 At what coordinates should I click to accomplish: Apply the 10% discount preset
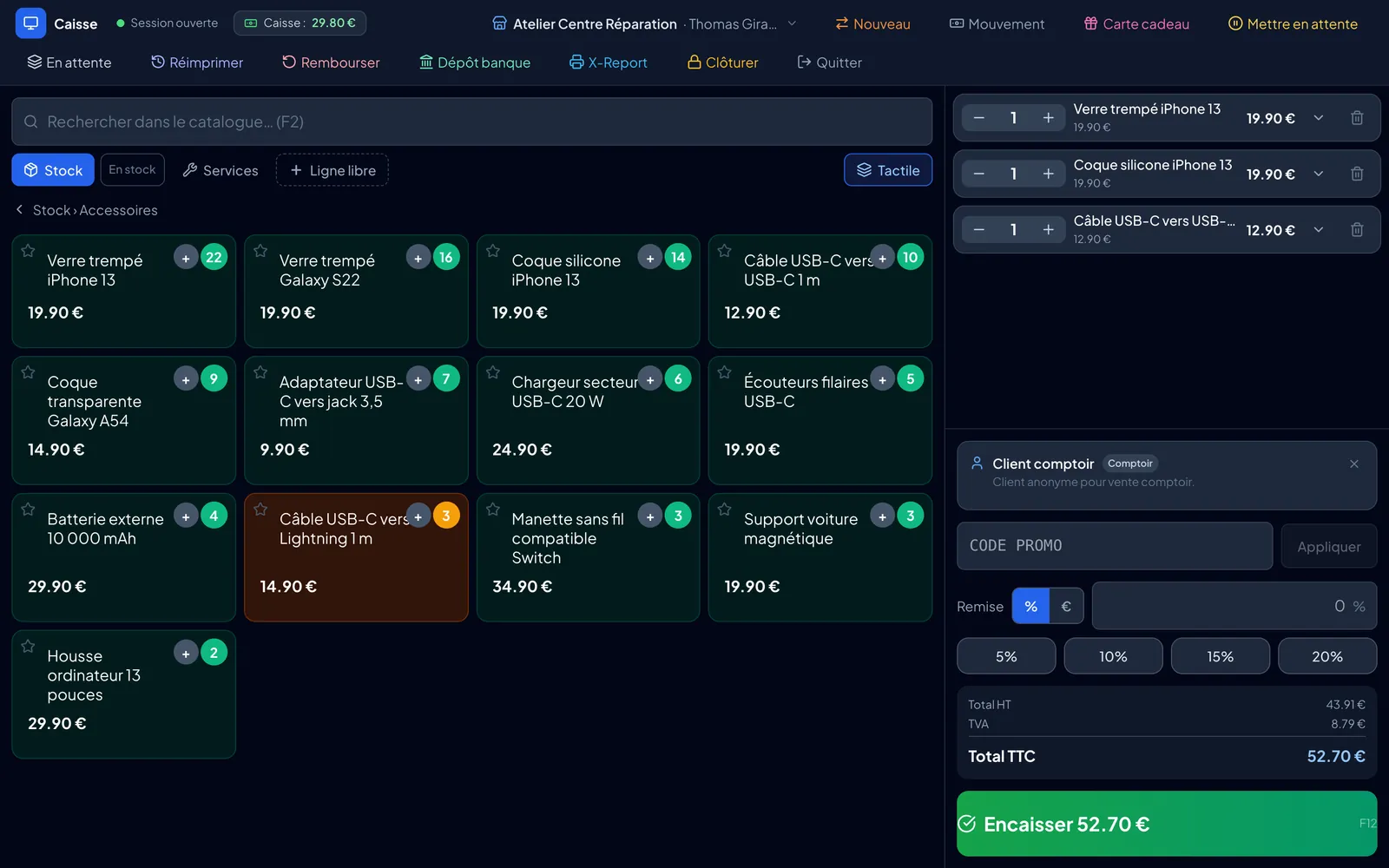1113,656
